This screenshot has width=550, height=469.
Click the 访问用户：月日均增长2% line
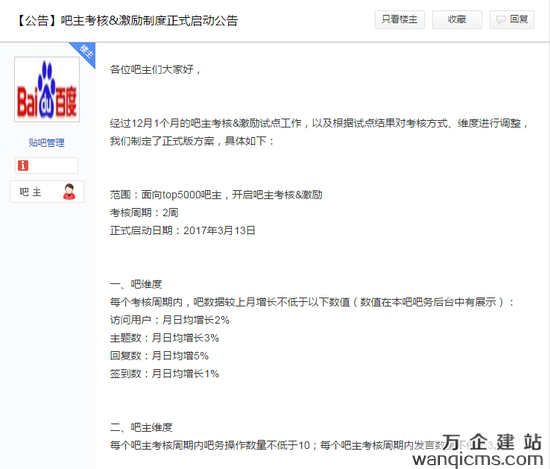170,320
